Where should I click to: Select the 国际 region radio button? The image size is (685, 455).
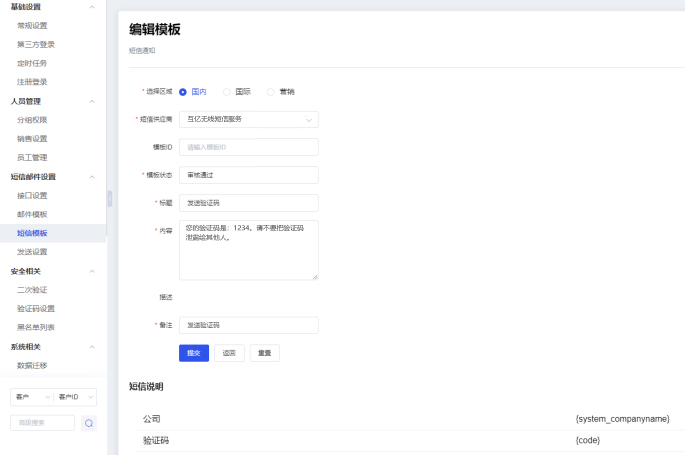tap(227, 91)
